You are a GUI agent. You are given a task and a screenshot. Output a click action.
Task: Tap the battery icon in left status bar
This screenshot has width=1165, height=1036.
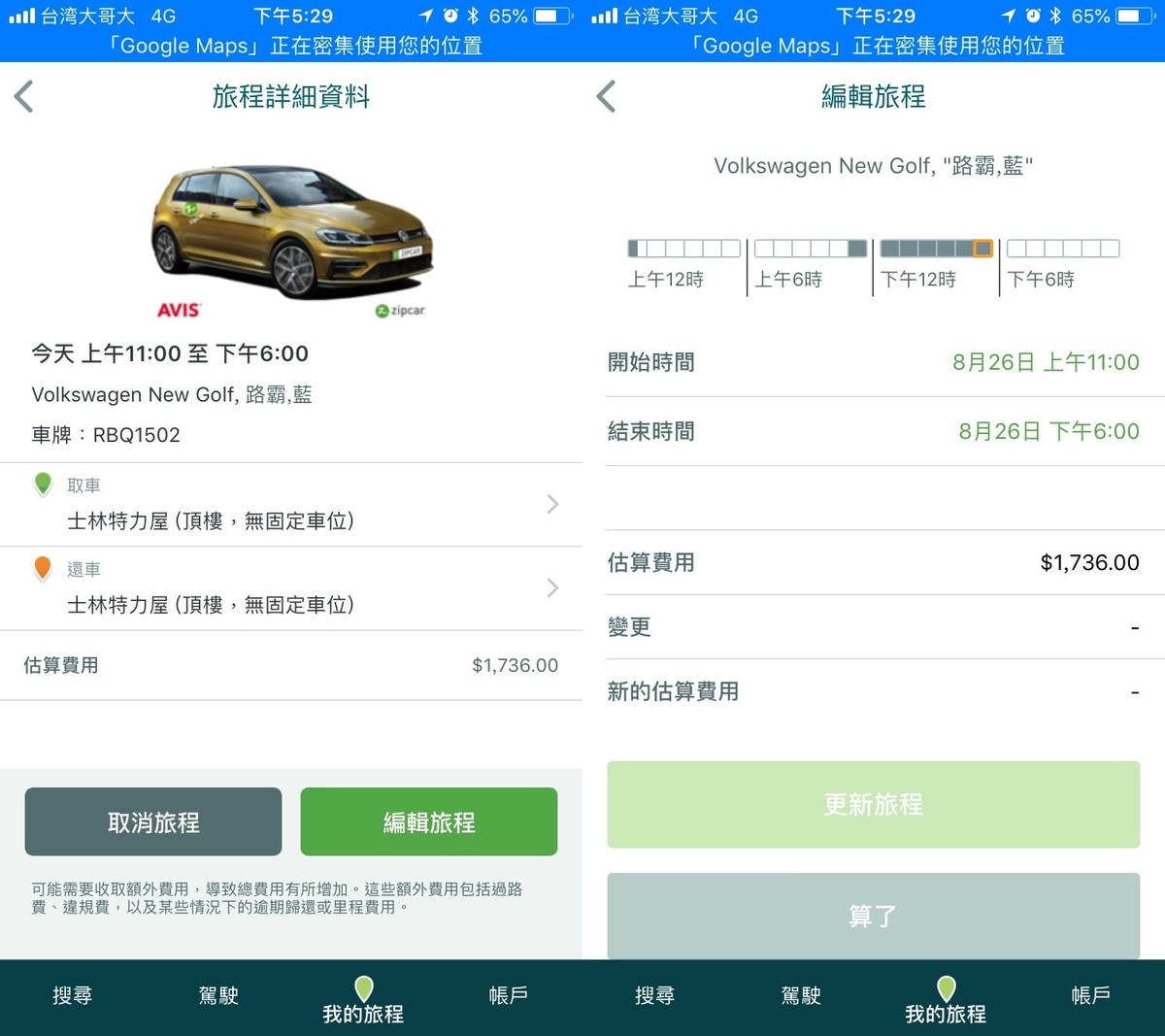coord(551,16)
